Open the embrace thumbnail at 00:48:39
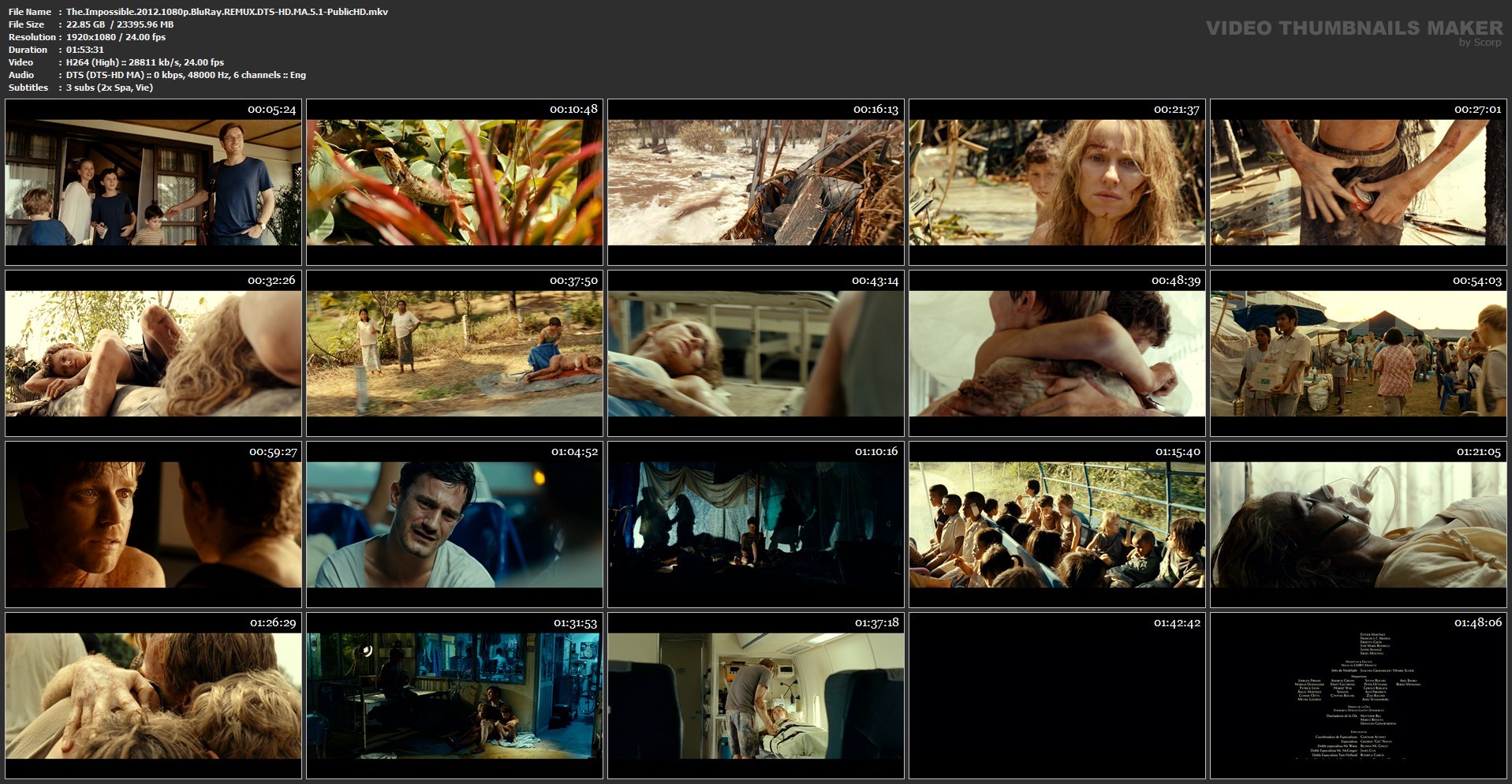Screen dimensions: 1512x784 click(x=1057, y=353)
